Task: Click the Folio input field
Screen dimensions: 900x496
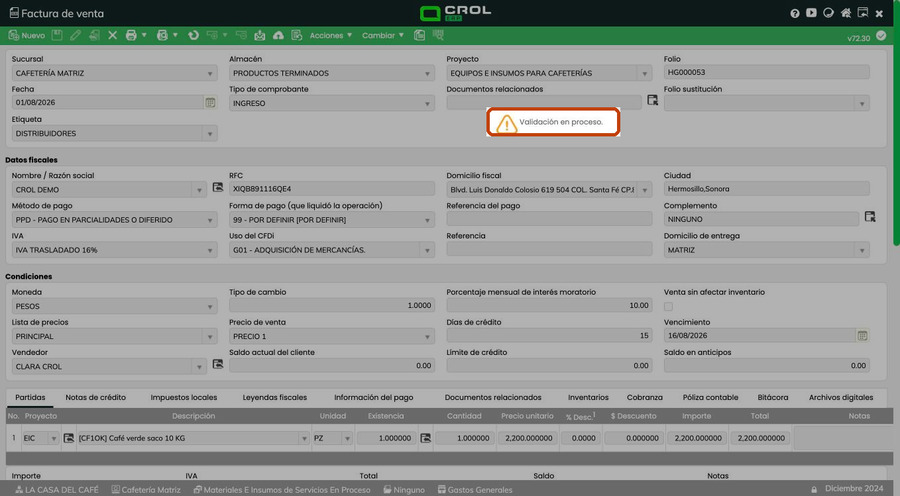Action: pyautogui.click(x=766, y=72)
